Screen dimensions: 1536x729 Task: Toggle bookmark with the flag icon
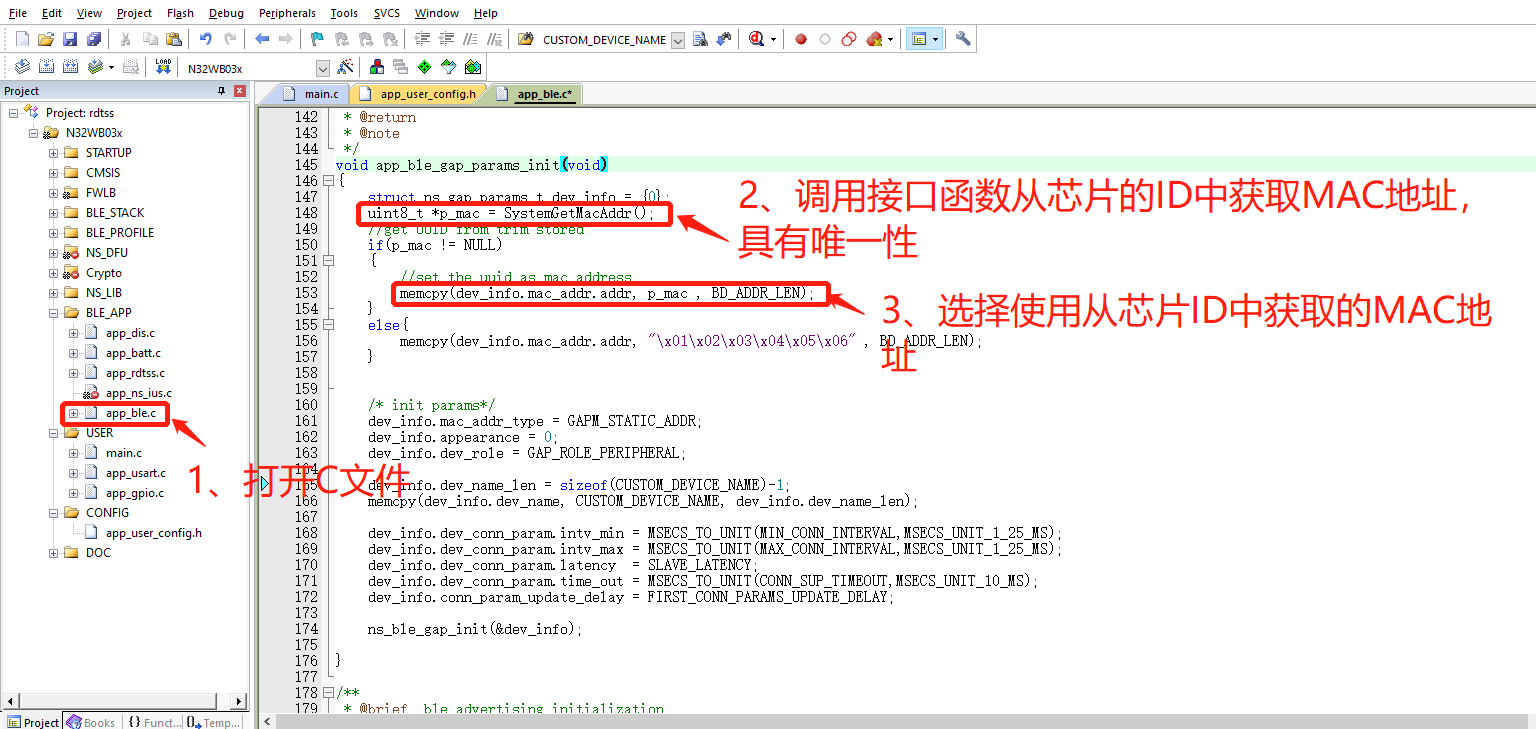317,39
